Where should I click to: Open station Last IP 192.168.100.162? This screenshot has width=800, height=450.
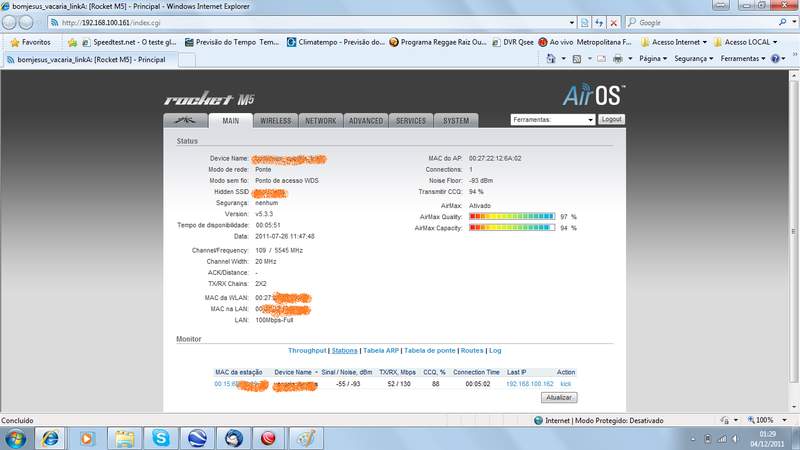click(530, 384)
